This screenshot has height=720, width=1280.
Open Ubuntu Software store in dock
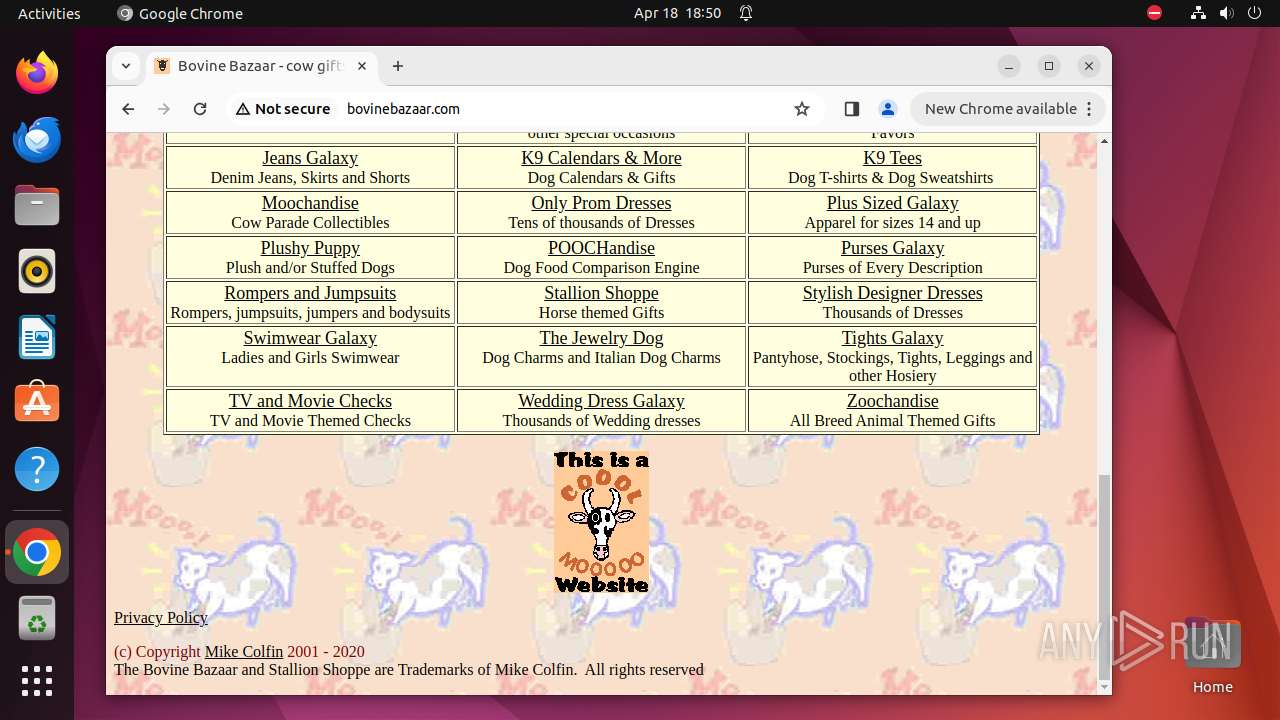click(x=37, y=403)
